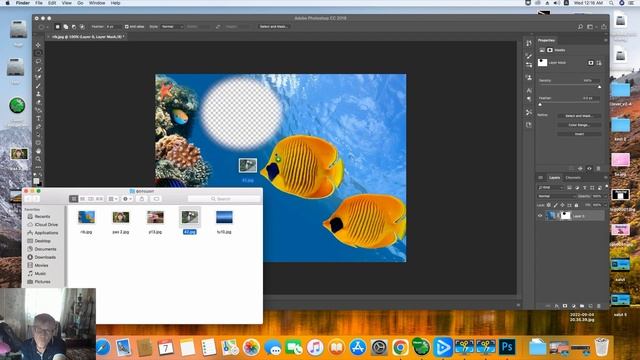Select the rib.jpg file thumbnail
This screenshot has width=640, height=360.
pyautogui.click(x=86, y=217)
